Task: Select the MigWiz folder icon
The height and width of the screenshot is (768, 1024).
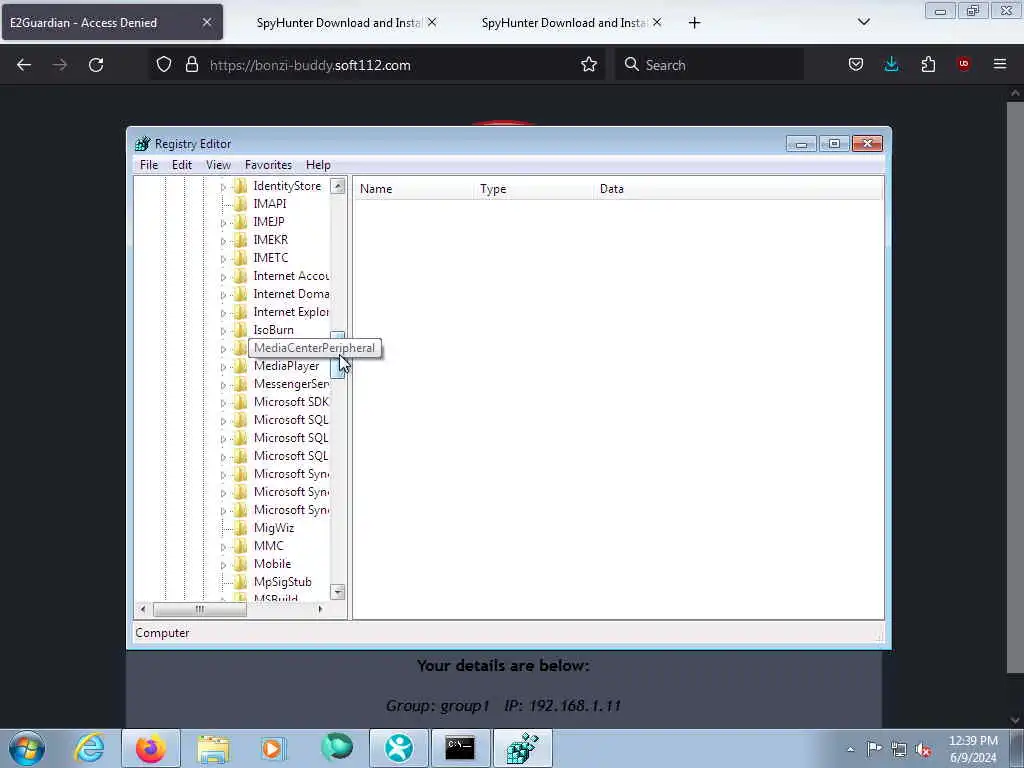Action: [x=240, y=528]
